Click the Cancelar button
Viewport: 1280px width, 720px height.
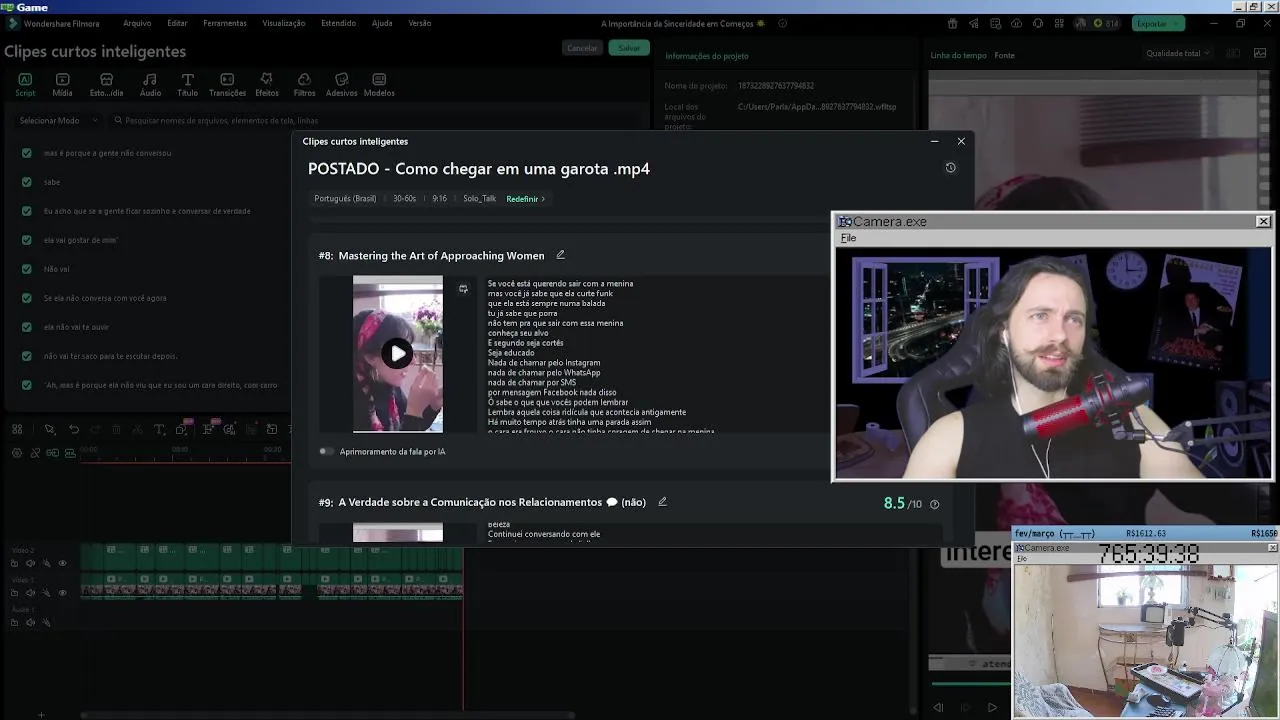click(x=582, y=48)
